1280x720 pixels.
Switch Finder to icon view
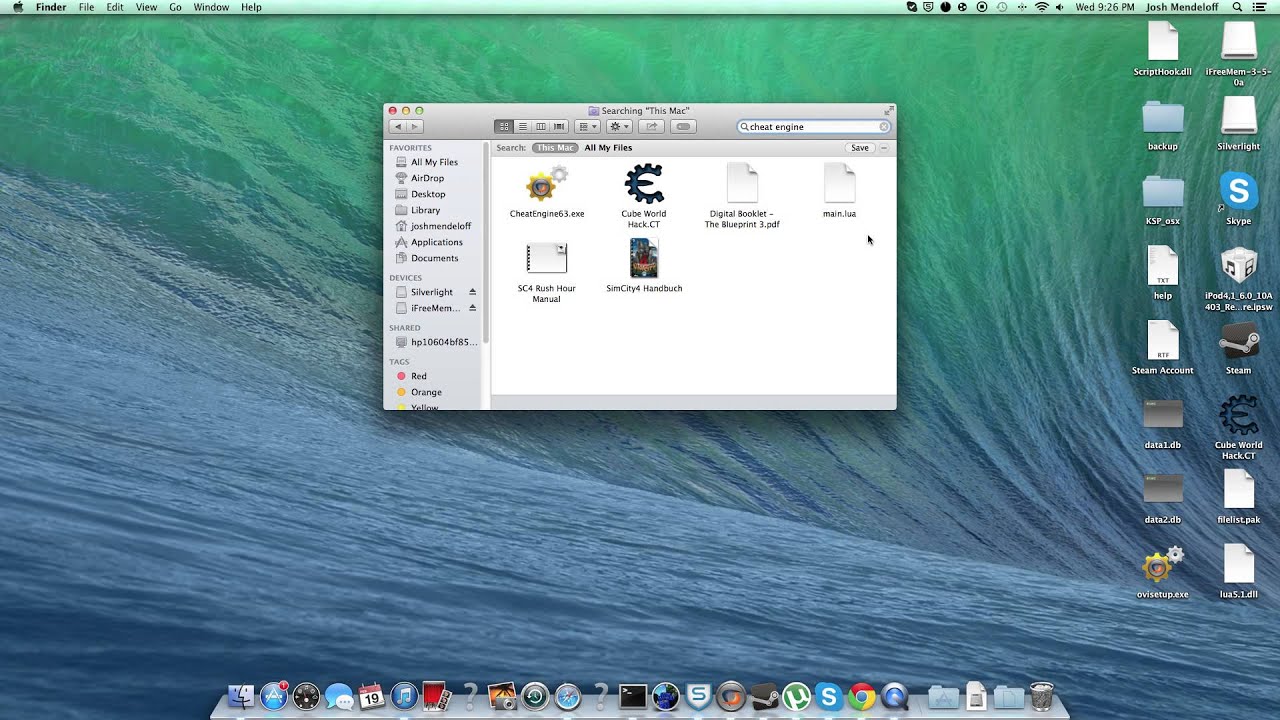pyautogui.click(x=504, y=127)
